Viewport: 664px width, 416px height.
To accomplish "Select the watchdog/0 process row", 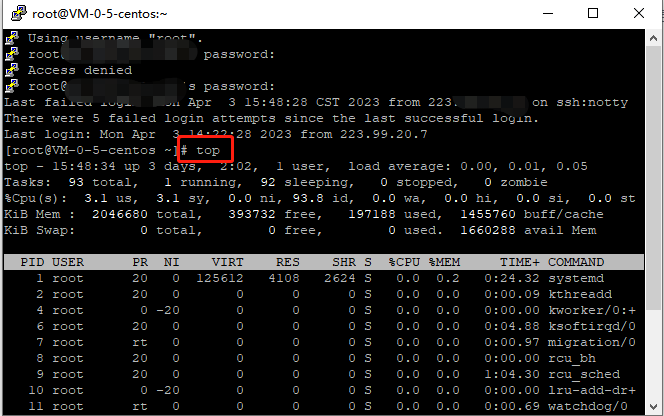I will point(324,407).
